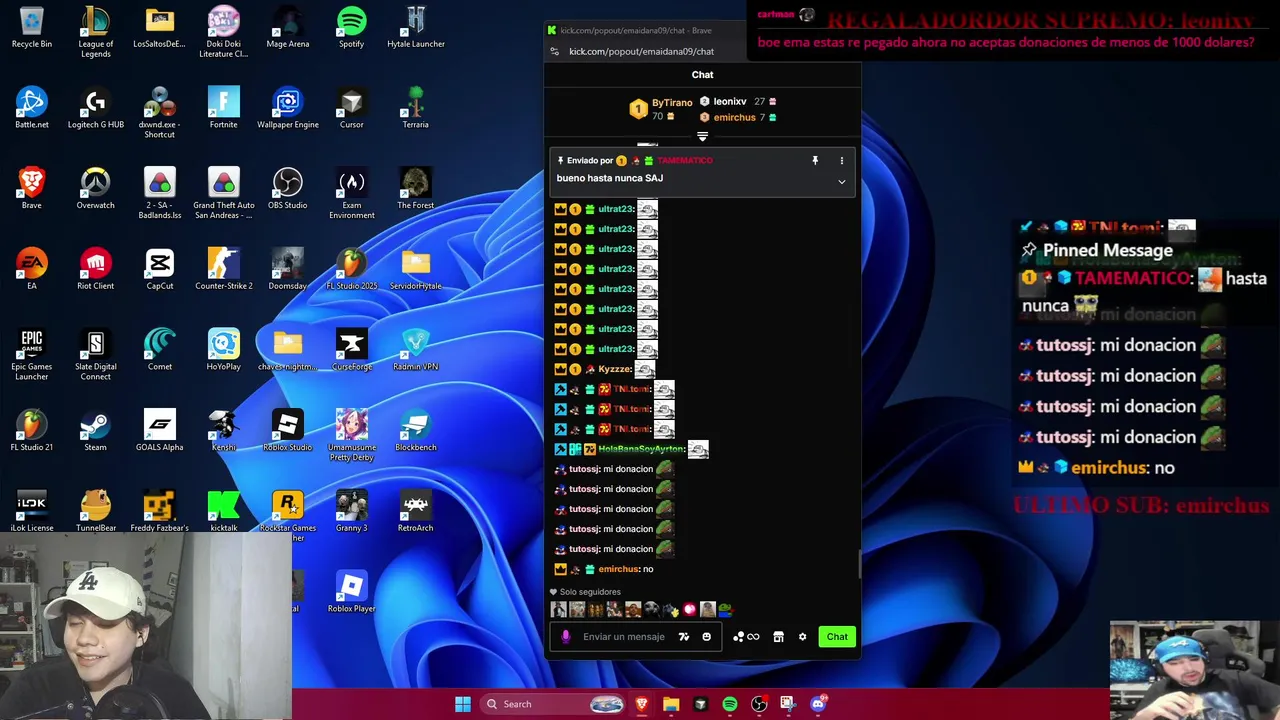Click the Brave tab kick.com/popout/emaidana09/chat
Viewport: 1280px width, 720px height.
636,30
